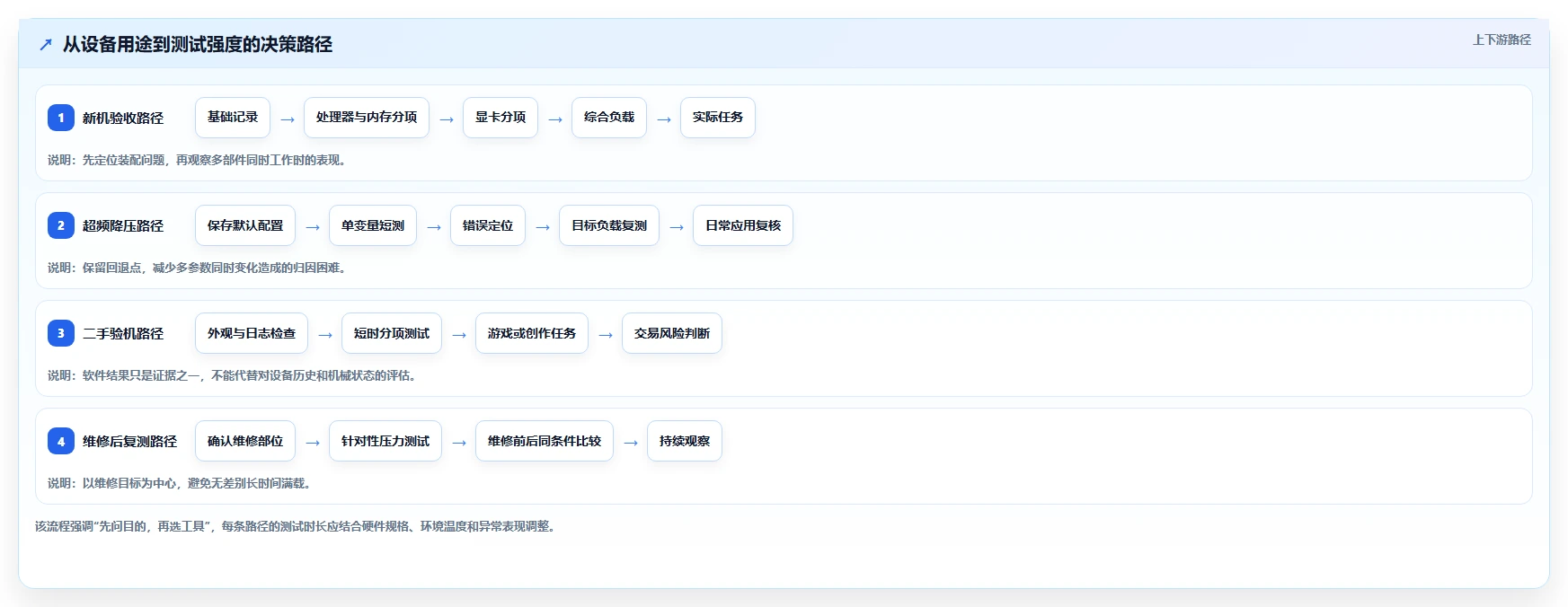Click the 目标负载复测 step chip

click(609, 225)
